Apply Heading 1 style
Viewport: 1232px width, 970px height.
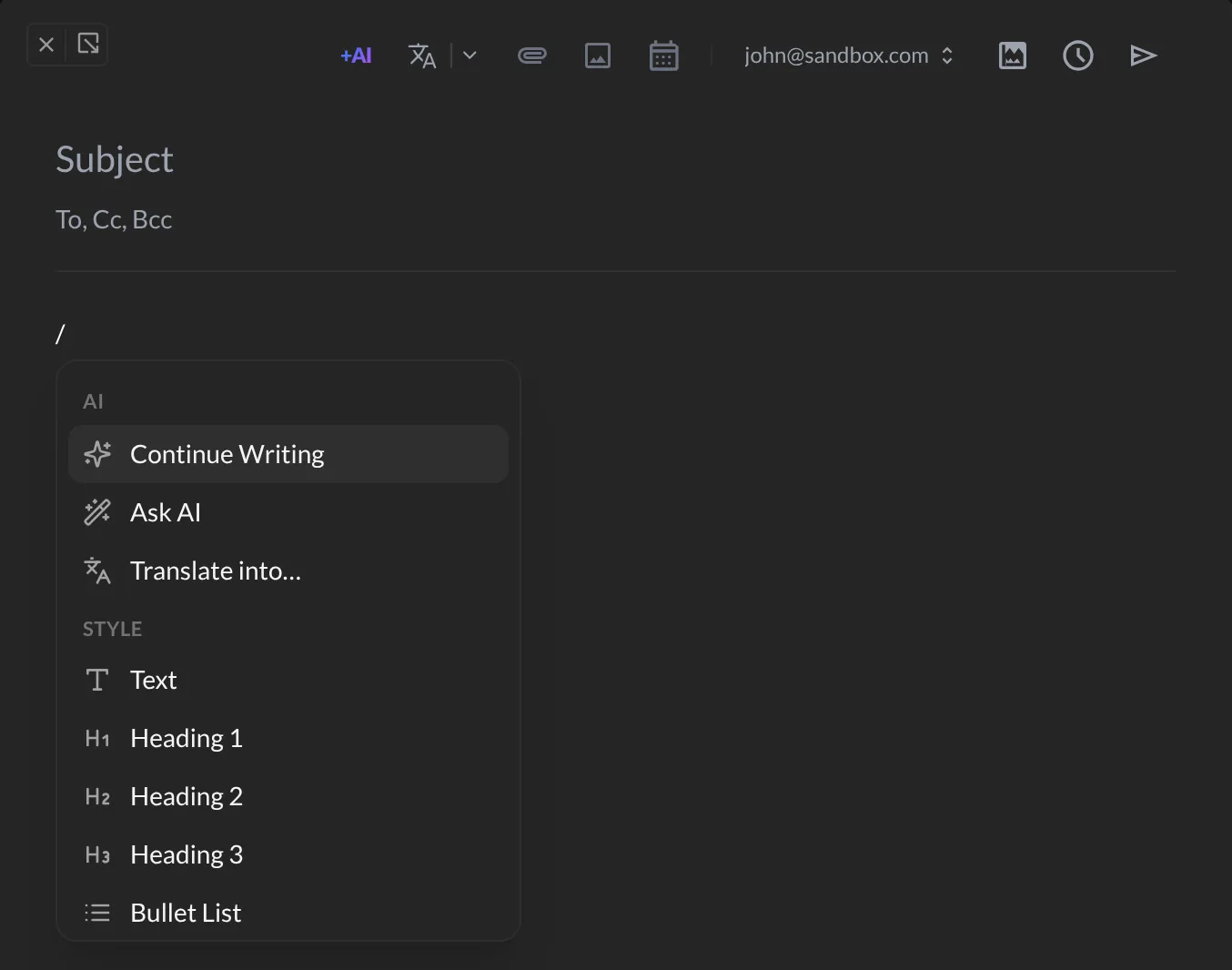(x=288, y=738)
